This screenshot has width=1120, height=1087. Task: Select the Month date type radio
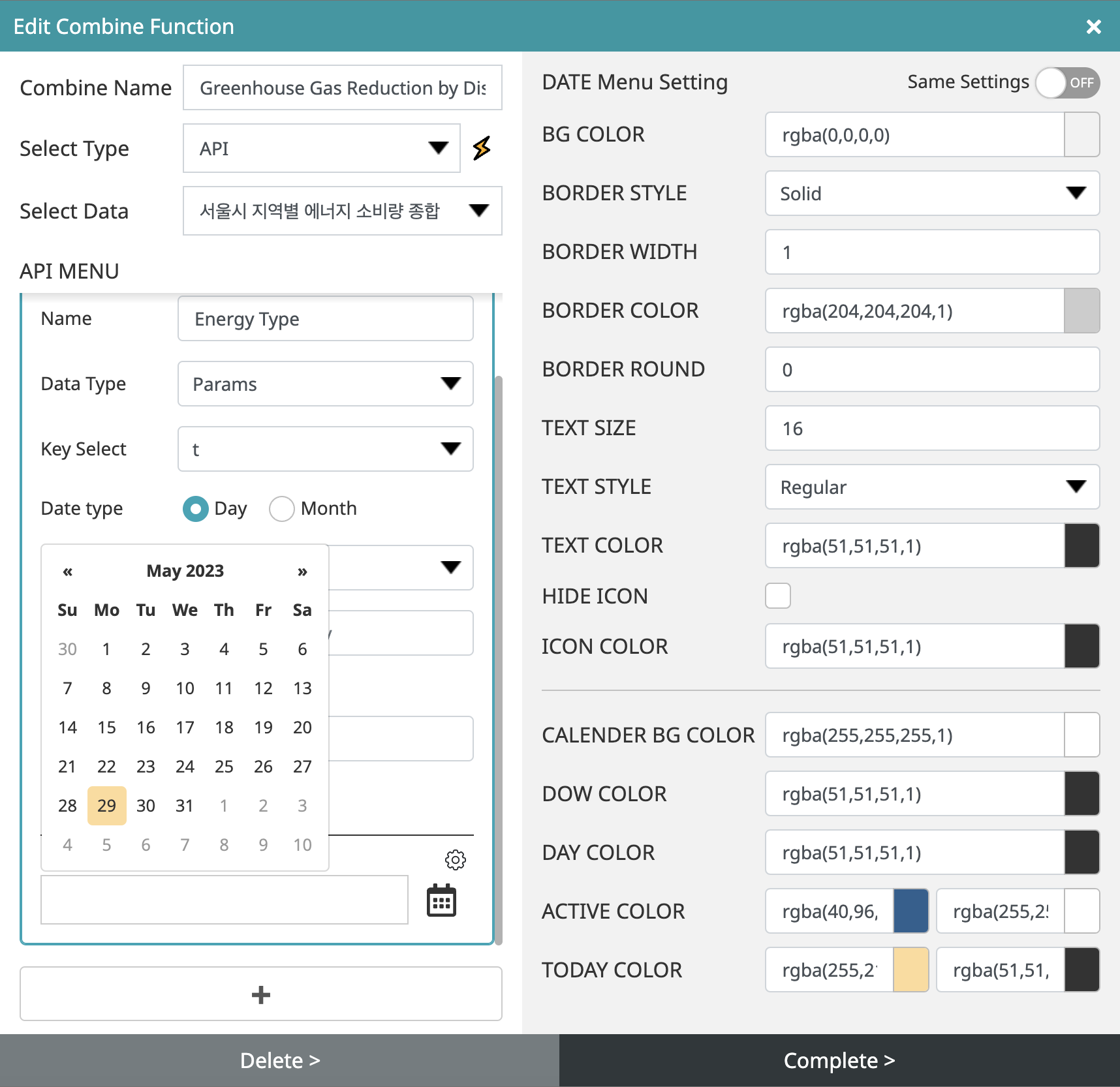[x=281, y=508]
